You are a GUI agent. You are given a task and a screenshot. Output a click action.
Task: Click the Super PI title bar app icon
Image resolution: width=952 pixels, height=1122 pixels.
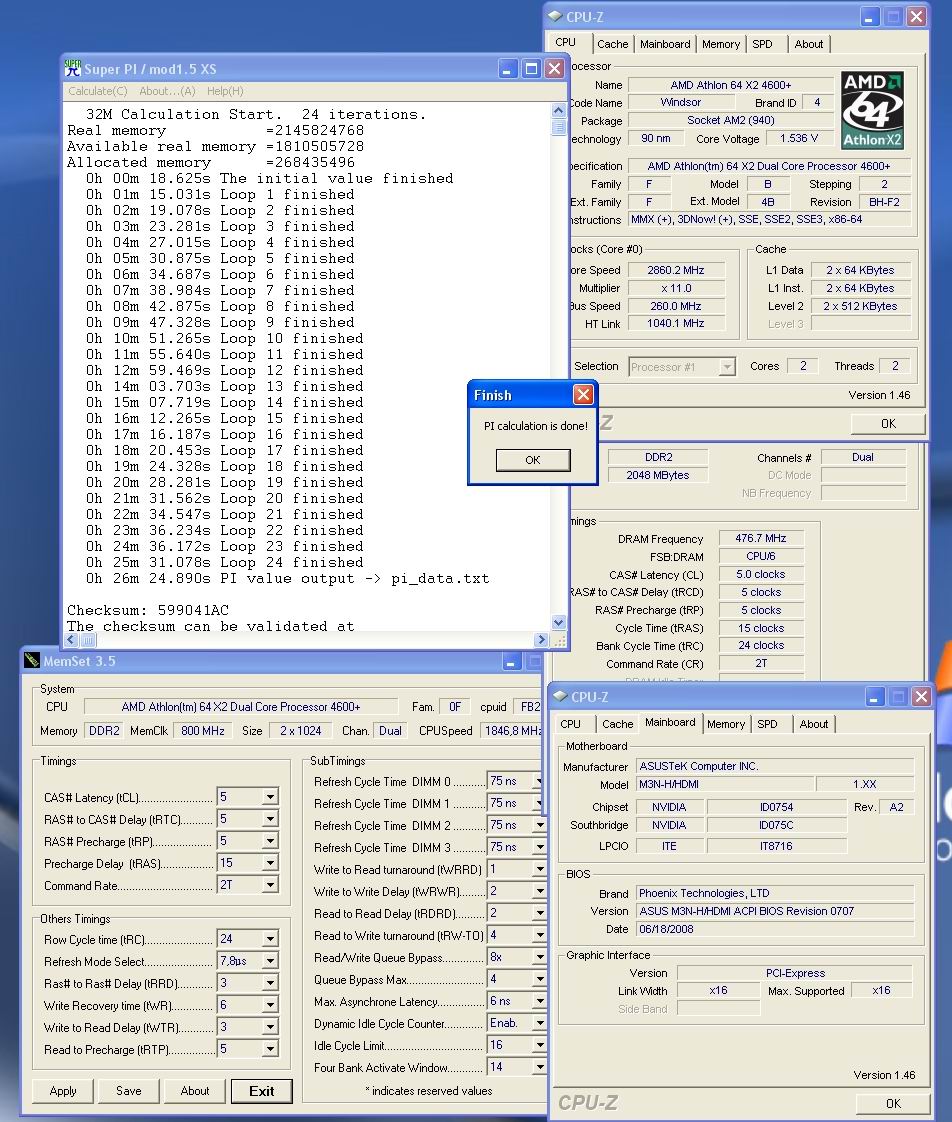72,68
